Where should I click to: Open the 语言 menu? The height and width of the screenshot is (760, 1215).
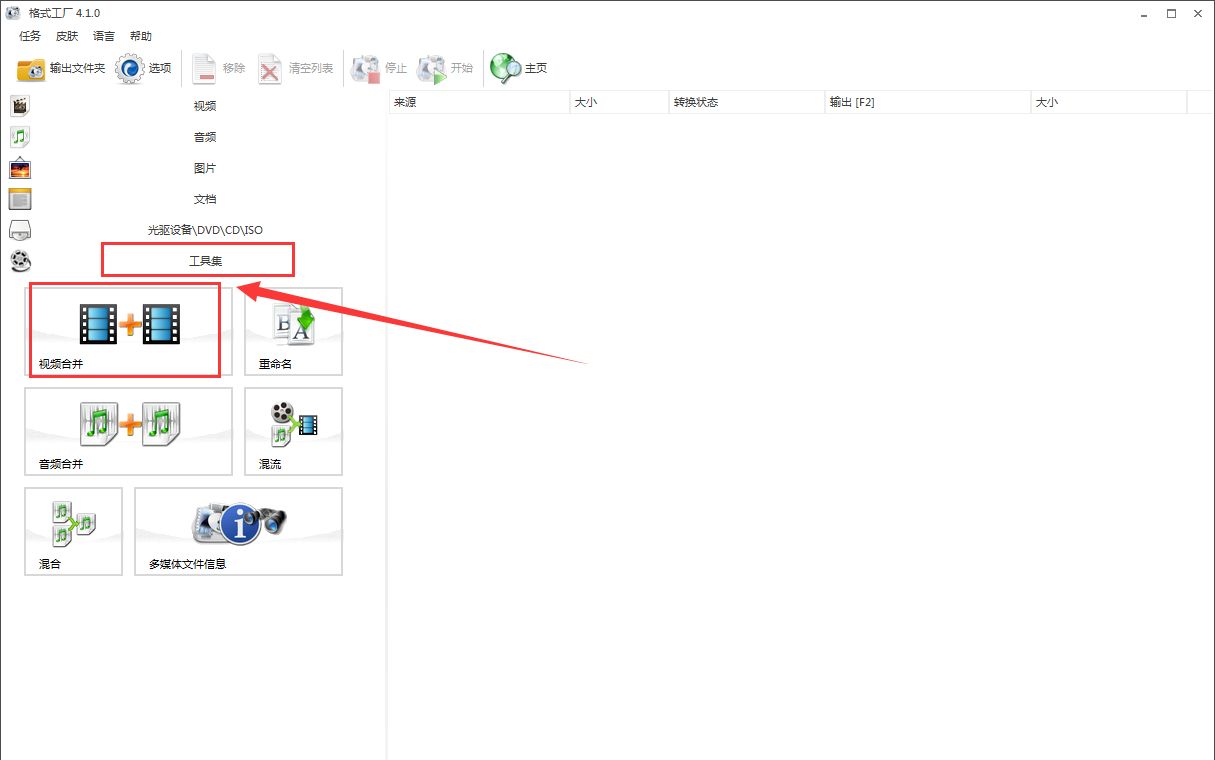(x=104, y=36)
